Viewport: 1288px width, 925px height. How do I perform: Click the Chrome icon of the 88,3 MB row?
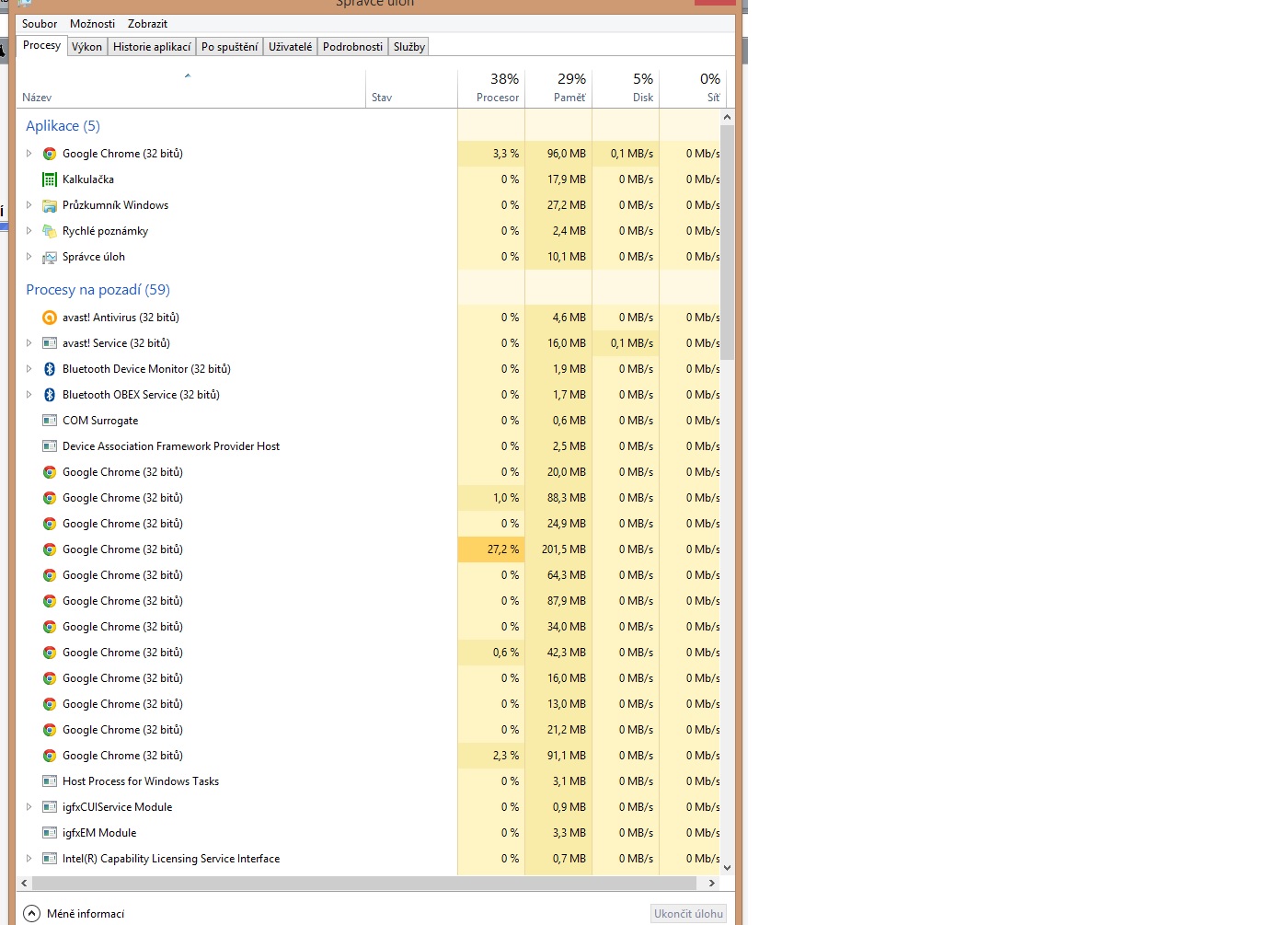tap(50, 498)
